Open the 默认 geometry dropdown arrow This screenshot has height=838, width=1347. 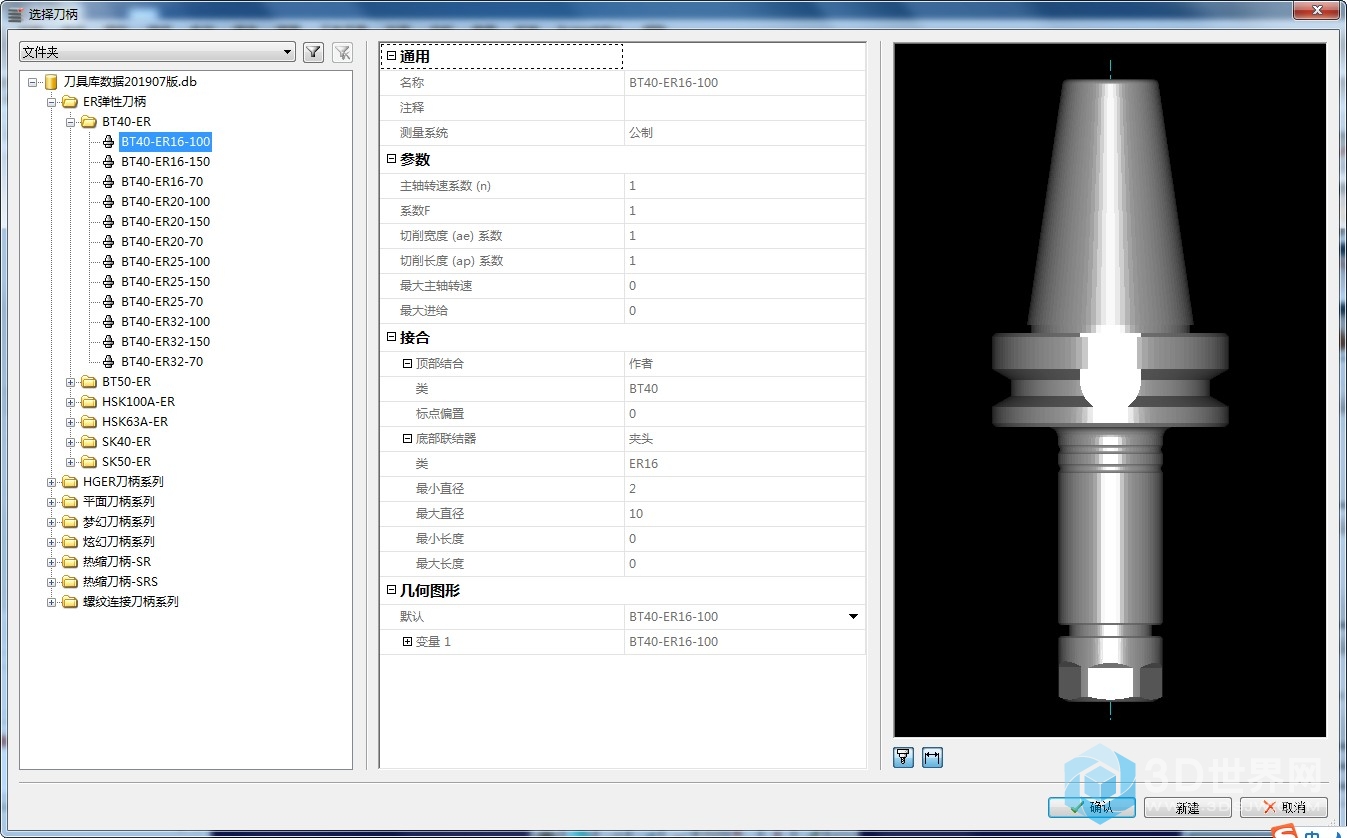pos(853,617)
